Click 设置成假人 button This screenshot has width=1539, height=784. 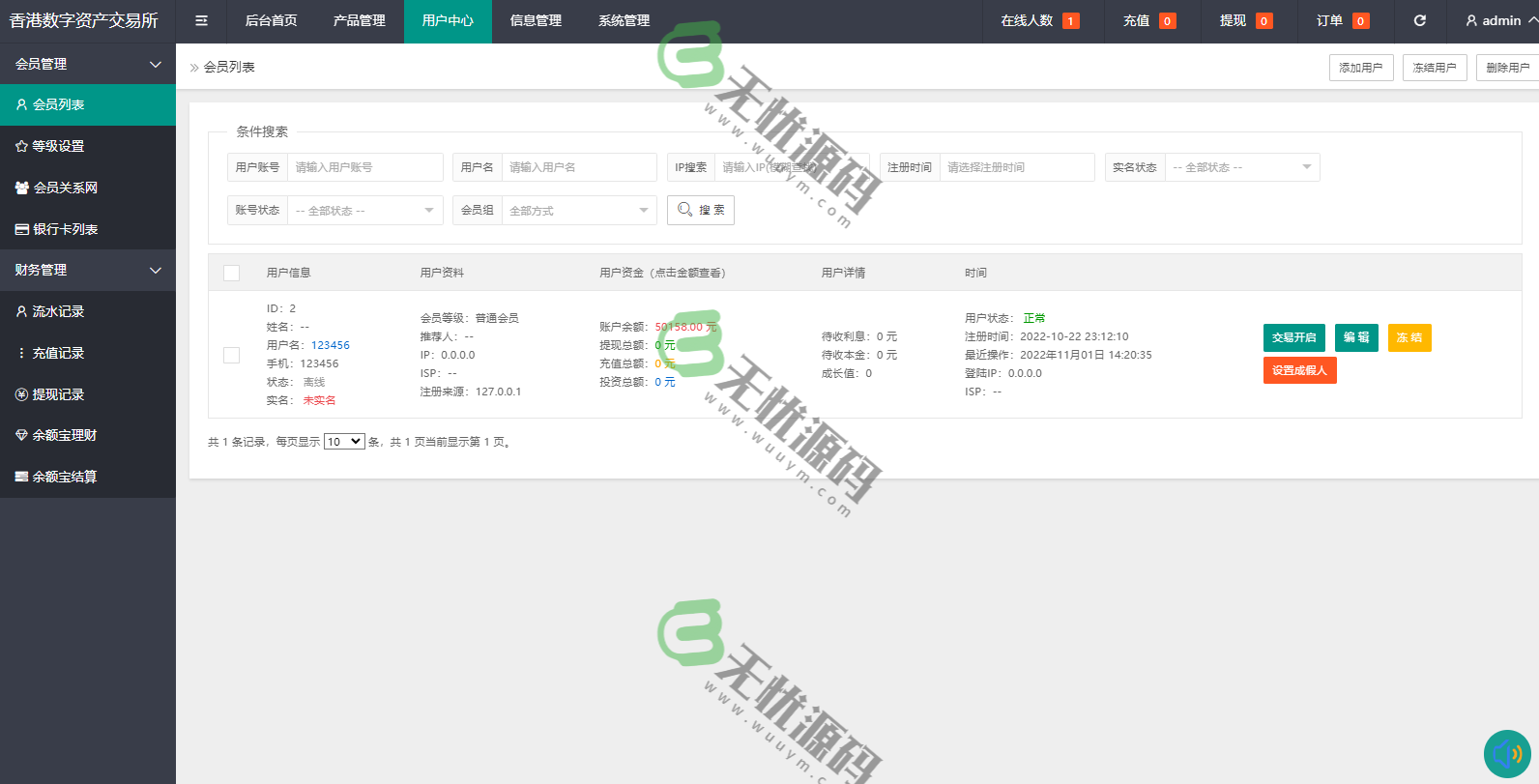(x=1300, y=370)
